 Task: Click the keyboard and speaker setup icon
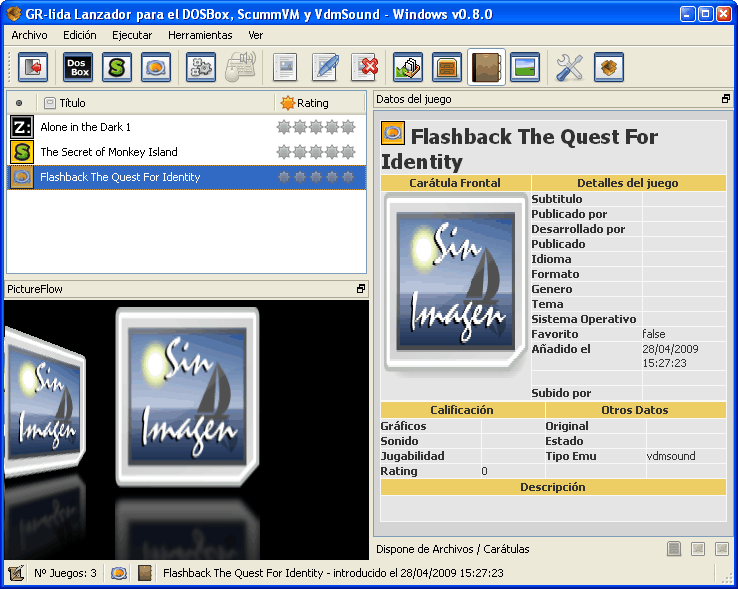240,67
